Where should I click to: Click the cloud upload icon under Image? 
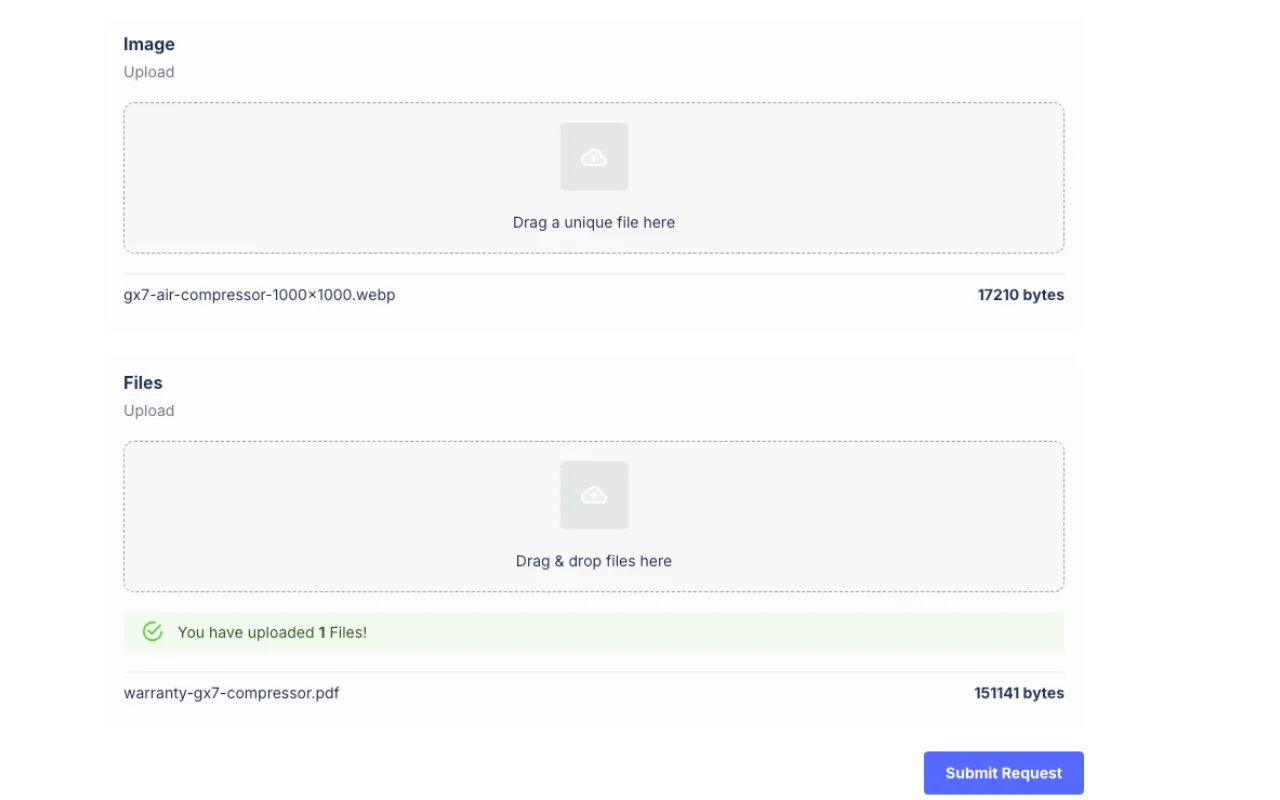(x=594, y=157)
